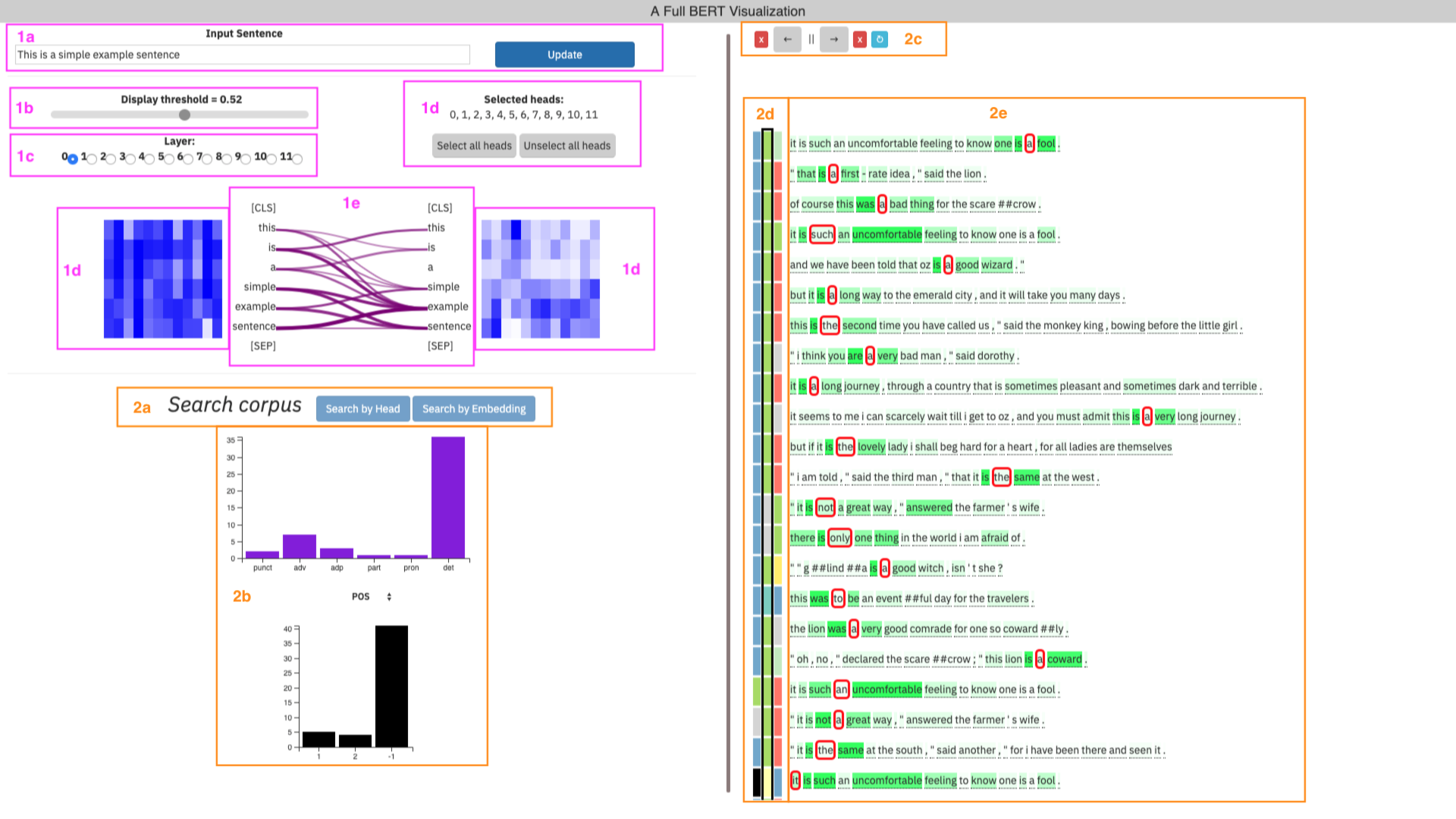This screenshot has height=819, width=1456.
Task: Click the red x beside the refresh button
Action: (x=859, y=39)
